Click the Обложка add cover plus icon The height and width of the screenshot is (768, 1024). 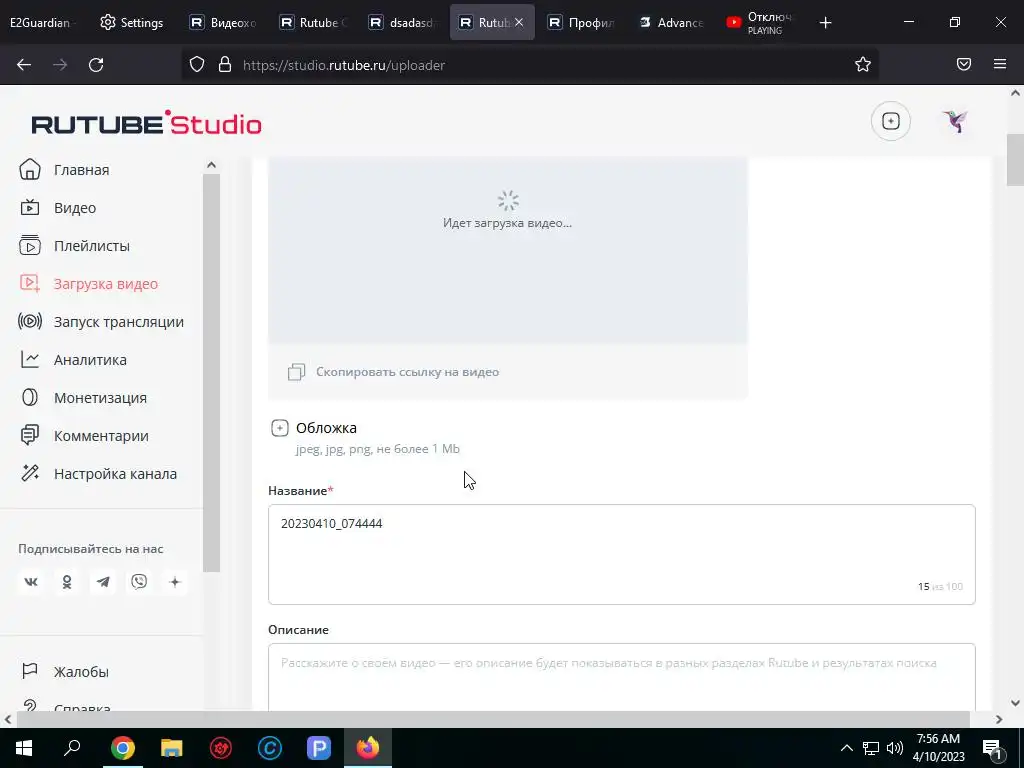(x=280, y=428)
